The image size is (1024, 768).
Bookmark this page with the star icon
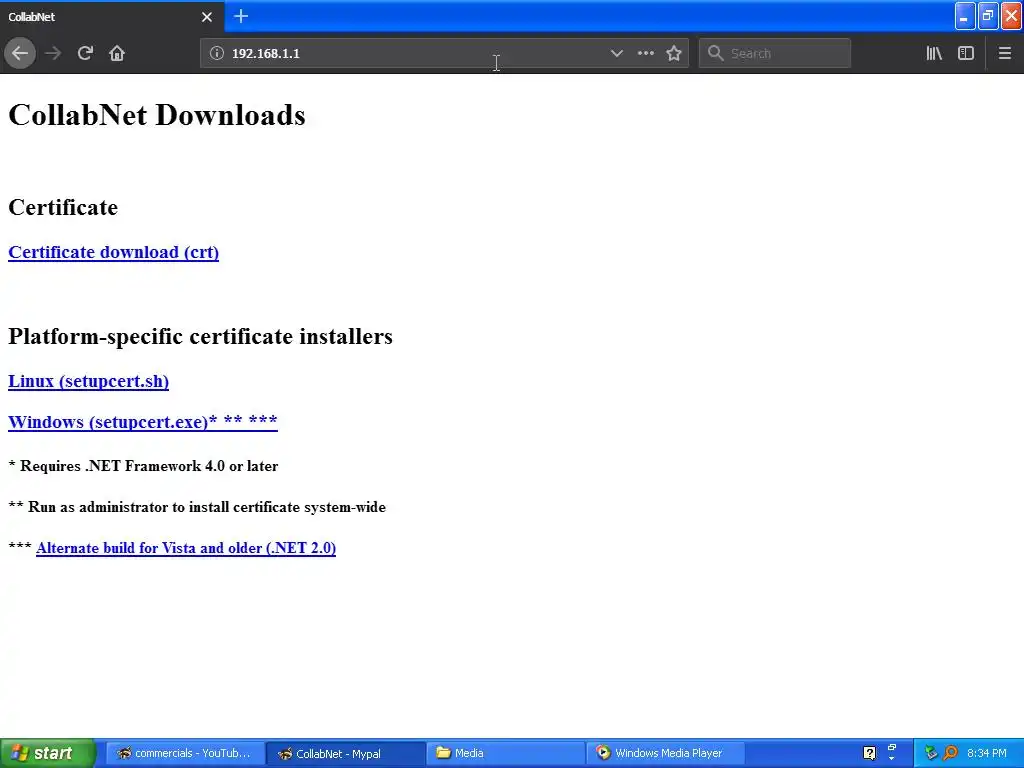coord(674,53)
